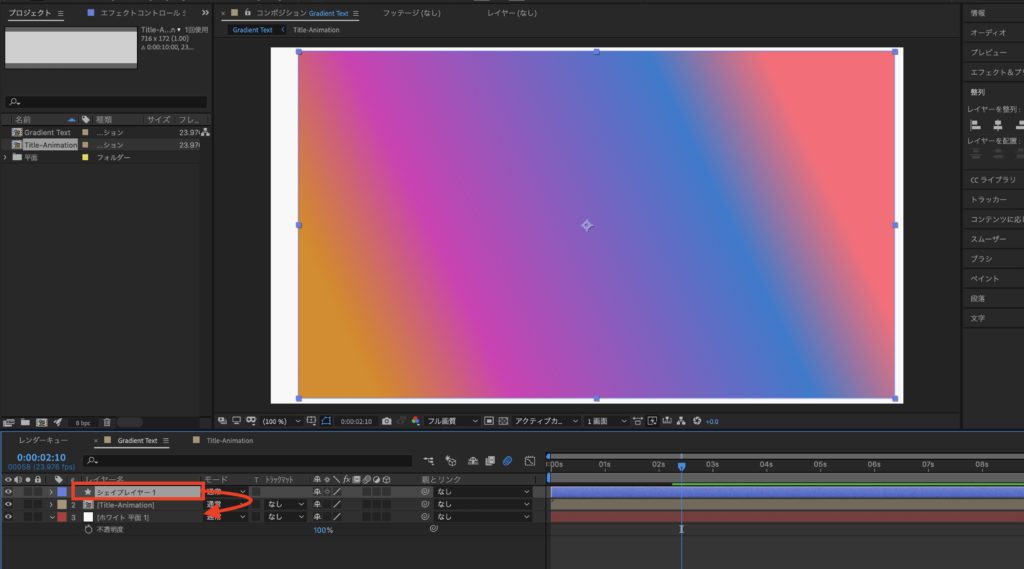The image size is (1024, 569).
Task: Hide the ホワイト 平面 1 layer
Action: 9,517
